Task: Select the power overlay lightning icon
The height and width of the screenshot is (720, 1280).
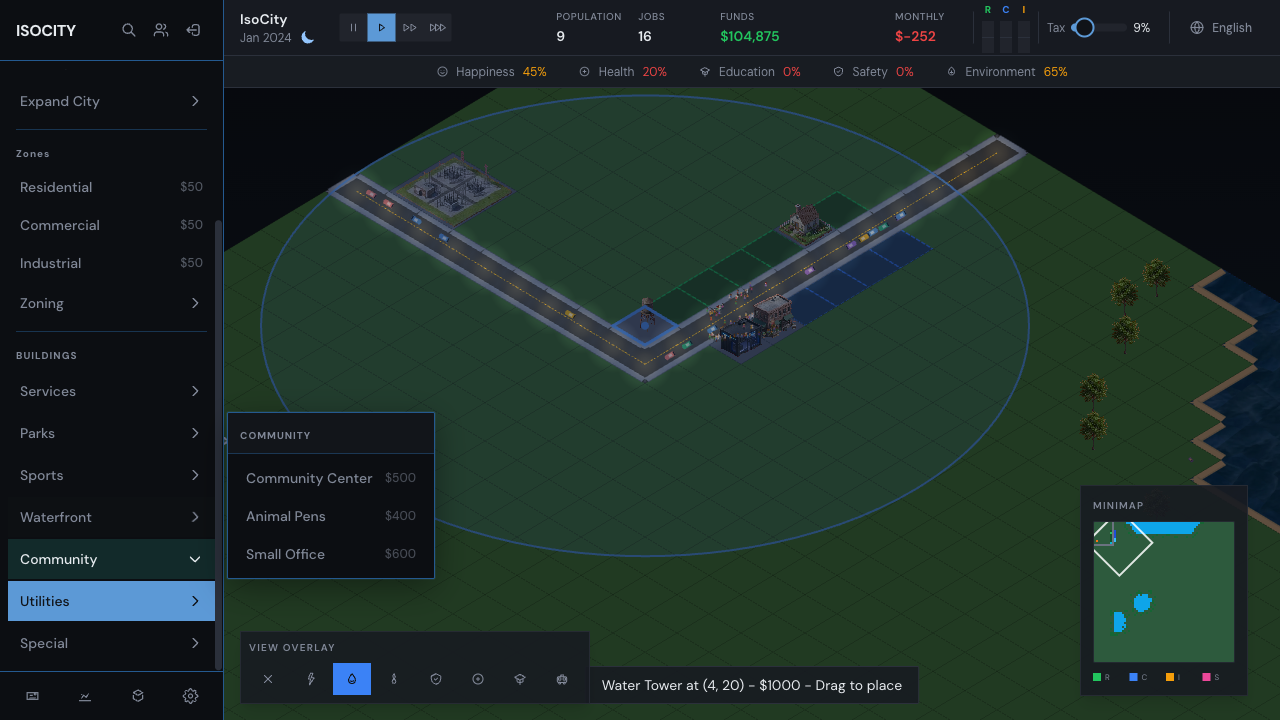Action: (x=311, y=679)
